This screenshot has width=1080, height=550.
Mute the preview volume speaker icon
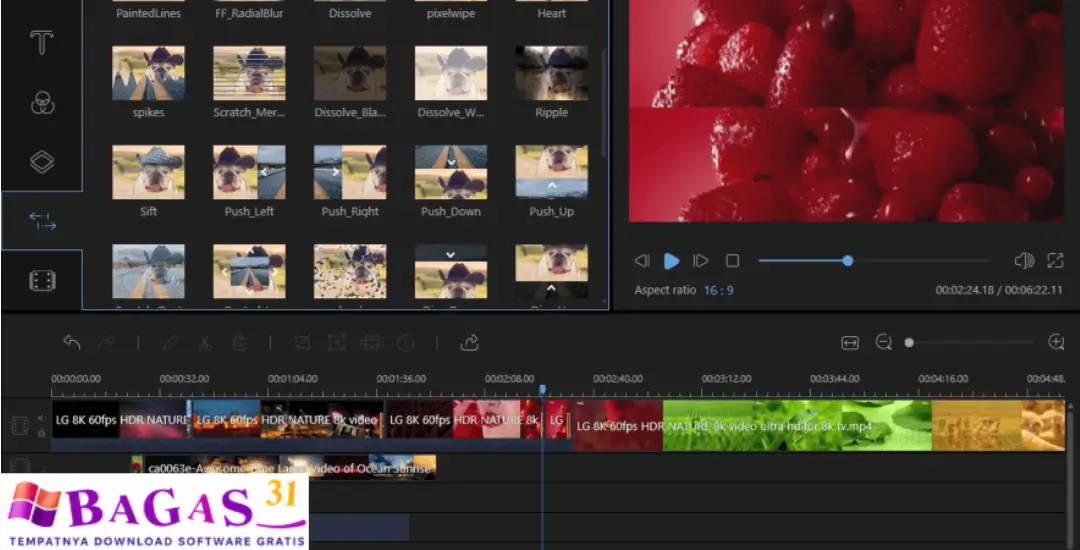click(1024, 261)
